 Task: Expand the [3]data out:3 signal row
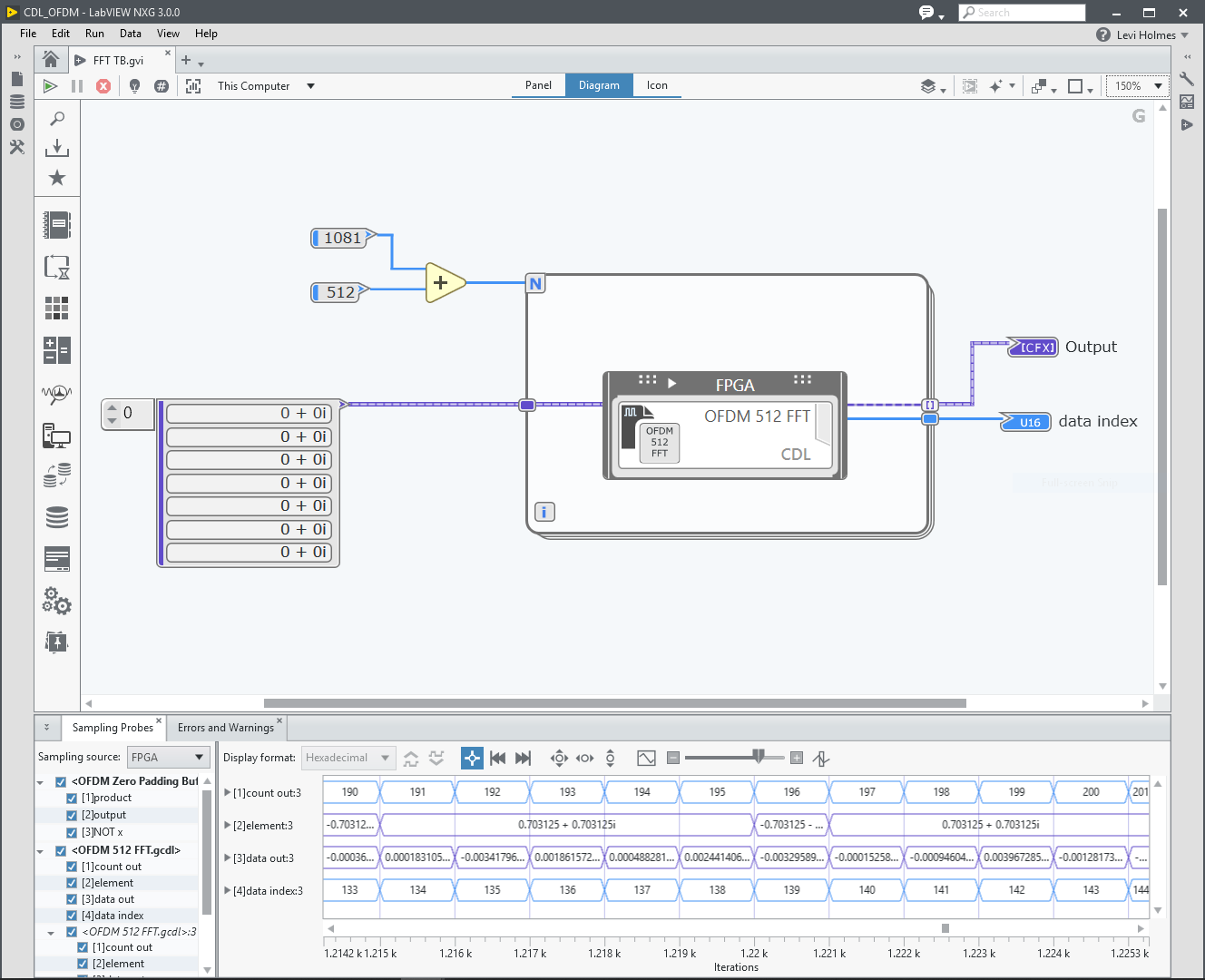click(228, 857)
